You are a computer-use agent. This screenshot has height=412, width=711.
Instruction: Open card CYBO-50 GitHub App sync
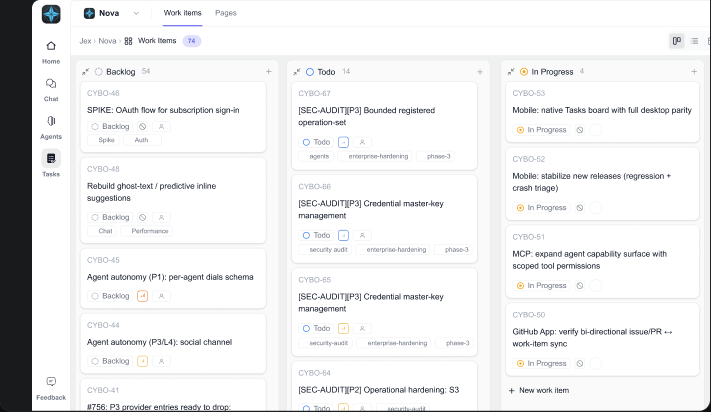click(x=602, y=340)
